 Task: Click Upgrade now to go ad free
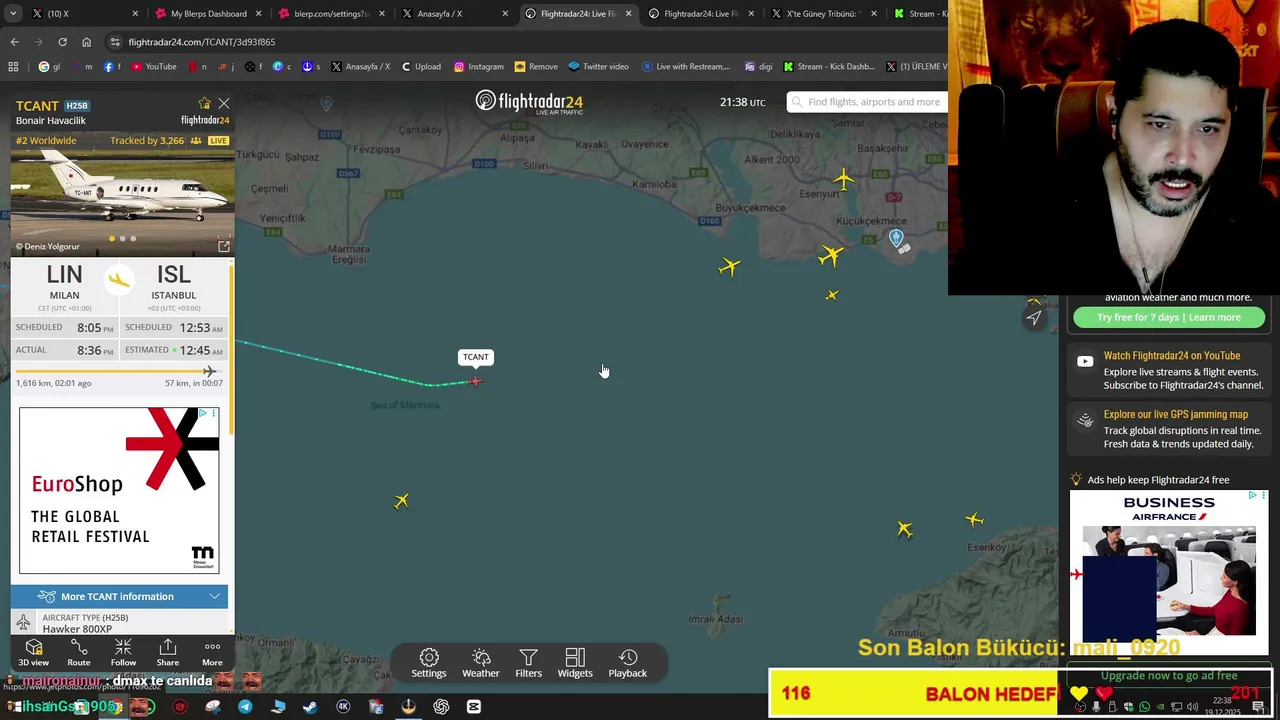point(1168,676)
